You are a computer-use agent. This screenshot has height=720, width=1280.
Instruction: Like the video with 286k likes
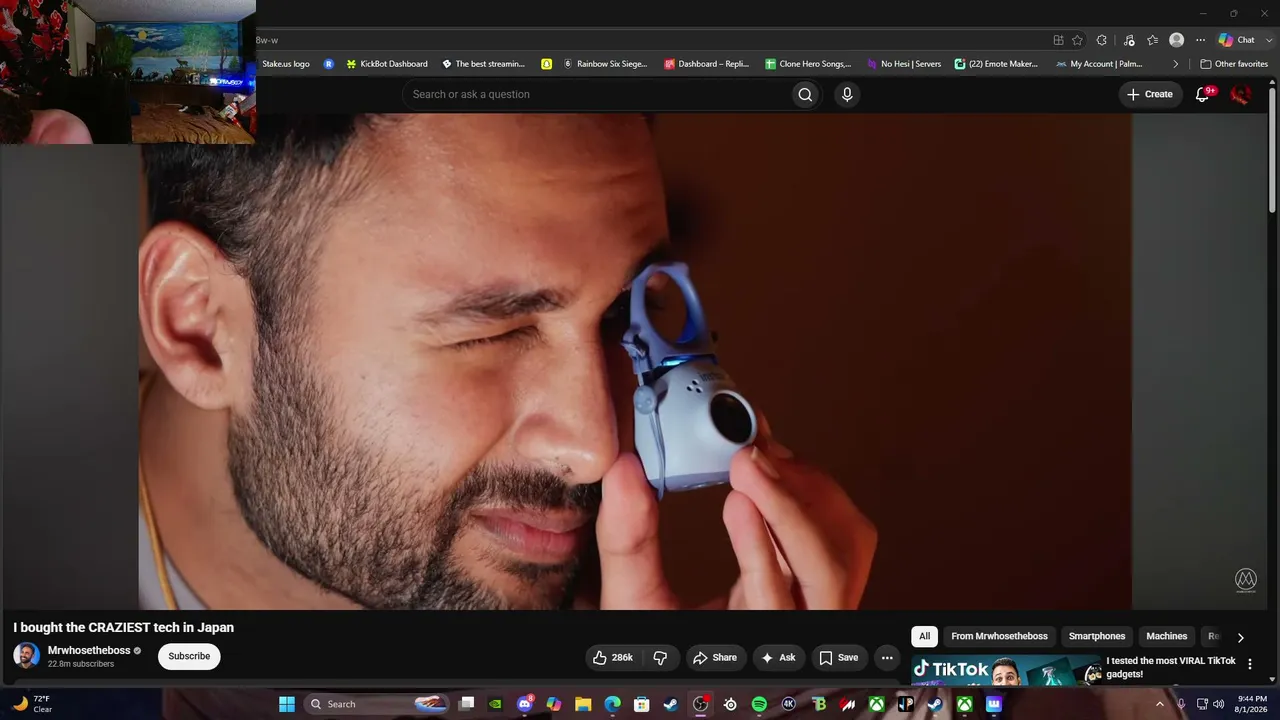coord(612,657)
